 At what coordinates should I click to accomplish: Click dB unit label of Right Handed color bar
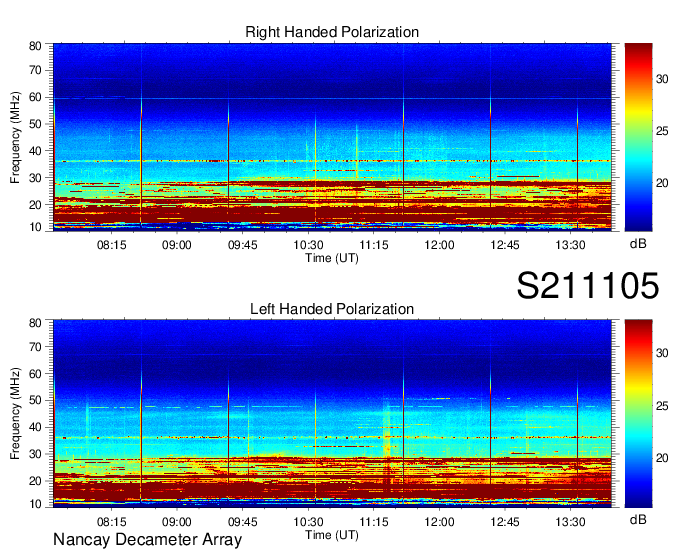(x=638, y=244)
